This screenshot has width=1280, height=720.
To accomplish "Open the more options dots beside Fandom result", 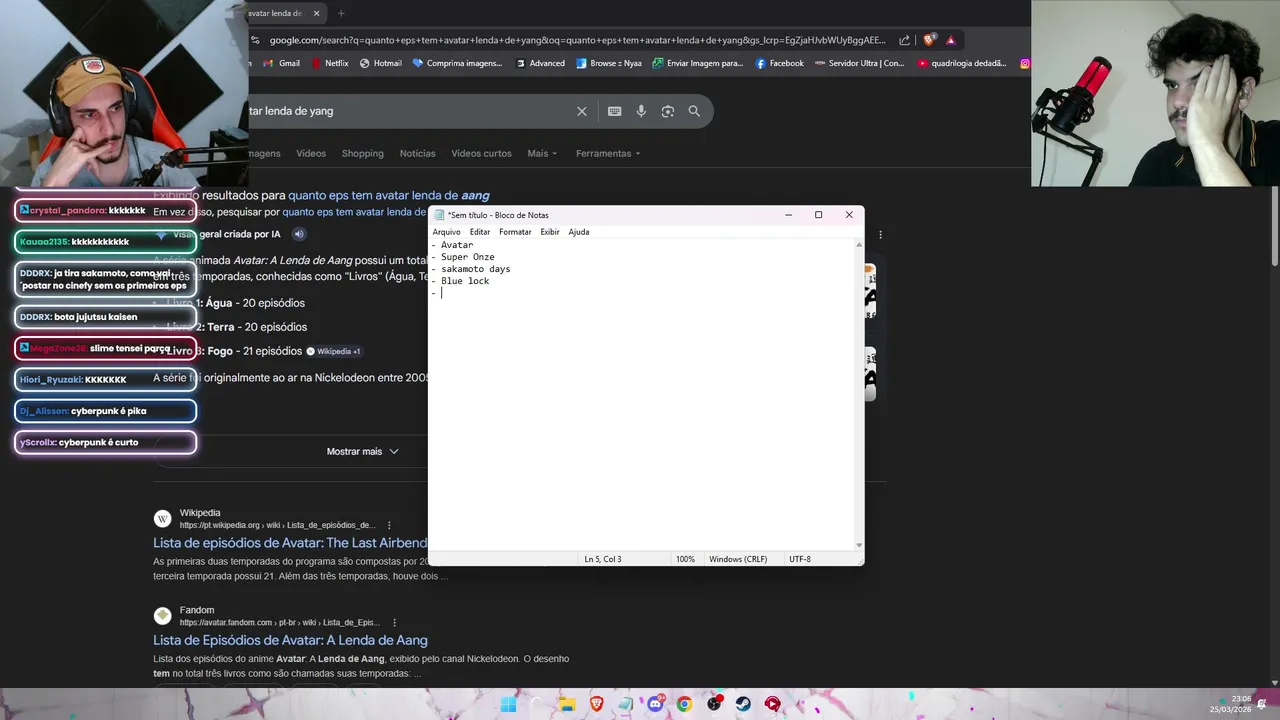I will (394, 622).
